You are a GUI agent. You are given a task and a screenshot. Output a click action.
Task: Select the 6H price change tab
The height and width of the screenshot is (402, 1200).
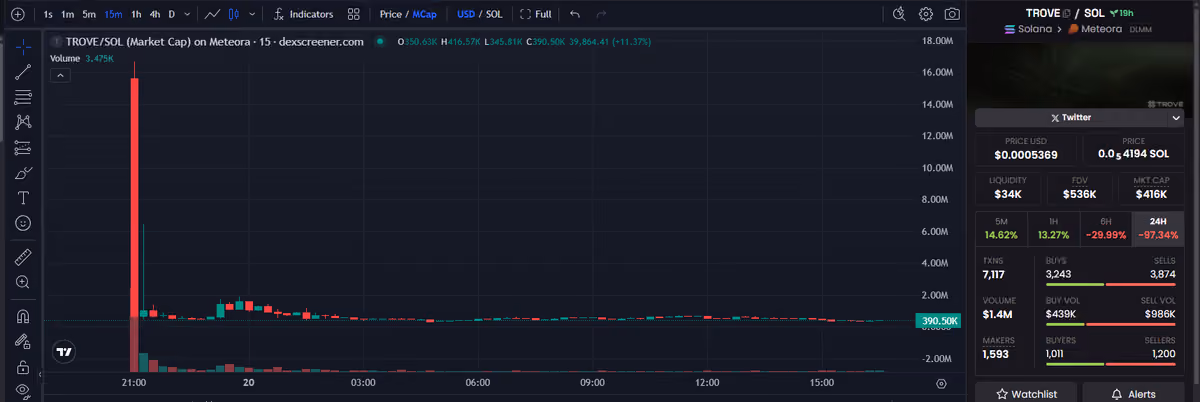pyautogui.click(x=1105, y=228)
